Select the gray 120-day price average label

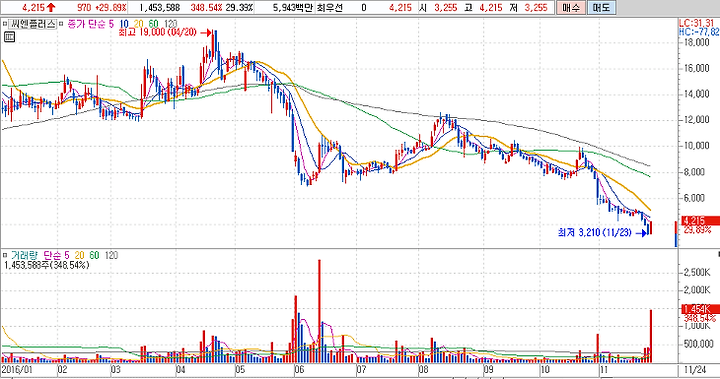(170, 24)
